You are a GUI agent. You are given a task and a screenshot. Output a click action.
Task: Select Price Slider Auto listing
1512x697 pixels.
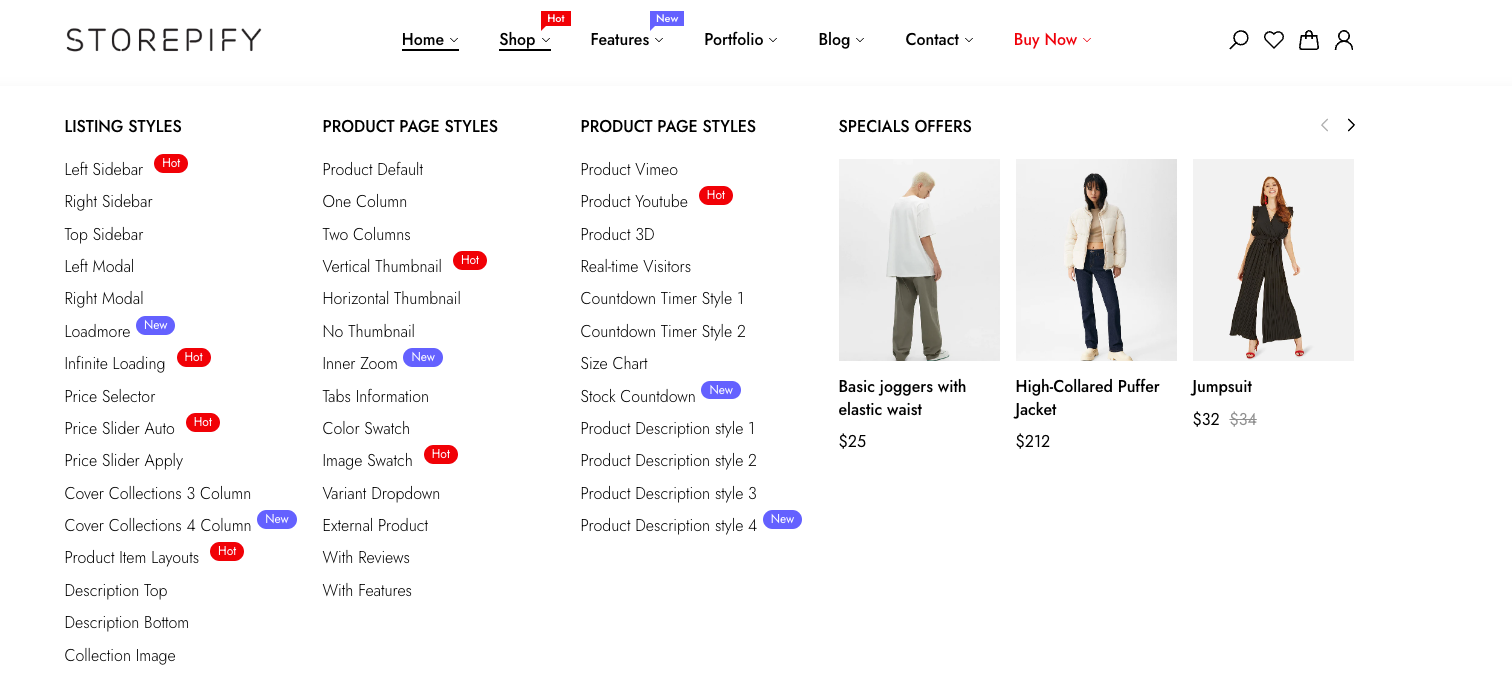[x=120, y=429]
